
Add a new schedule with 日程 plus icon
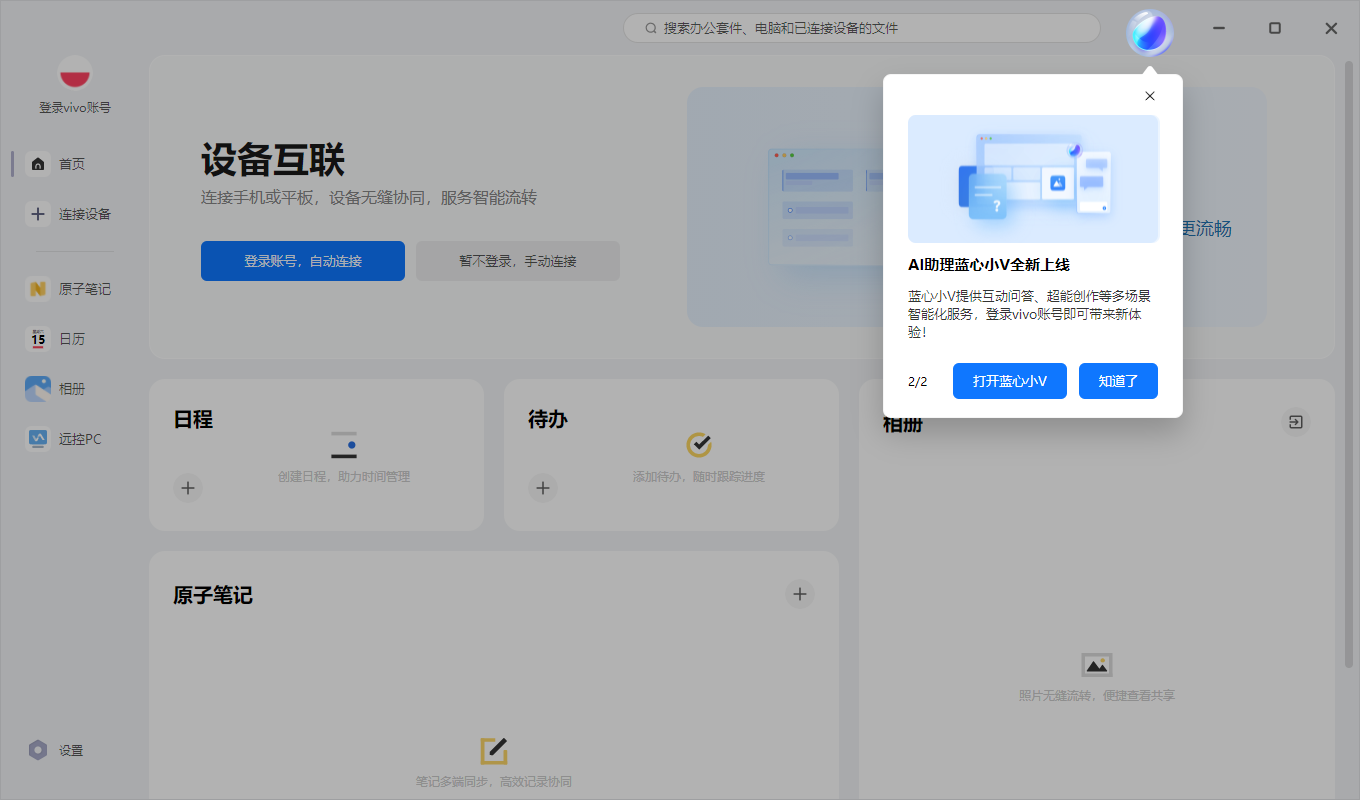click(x=188, y=488)
